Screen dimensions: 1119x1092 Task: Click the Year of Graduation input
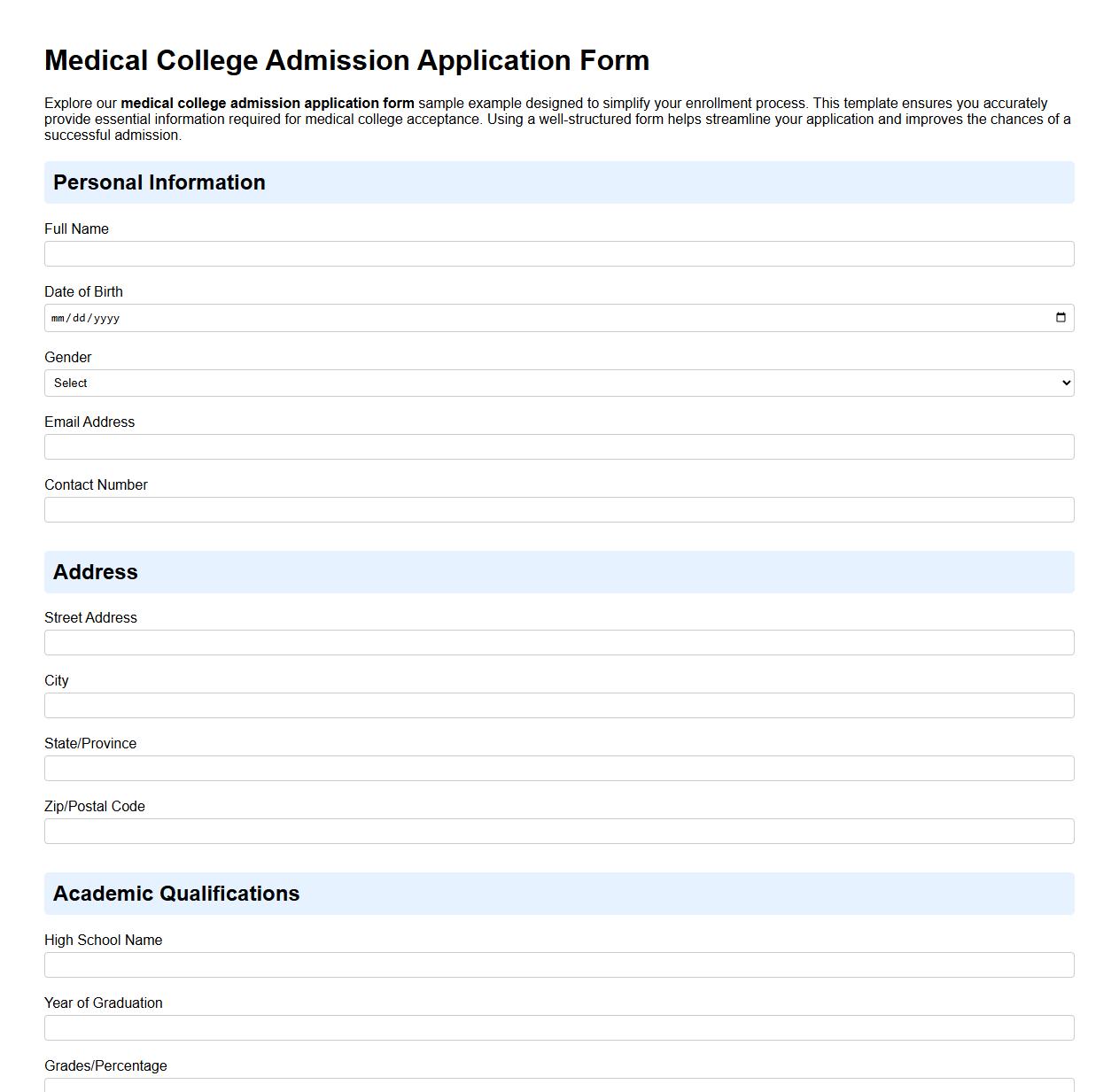point(558,1027)
